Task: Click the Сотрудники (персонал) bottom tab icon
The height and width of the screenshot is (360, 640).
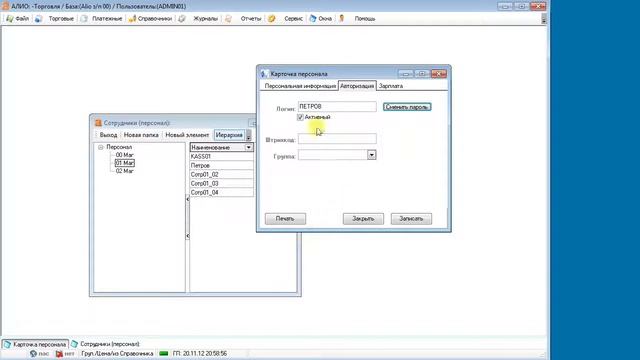Action: pos(74,344)
